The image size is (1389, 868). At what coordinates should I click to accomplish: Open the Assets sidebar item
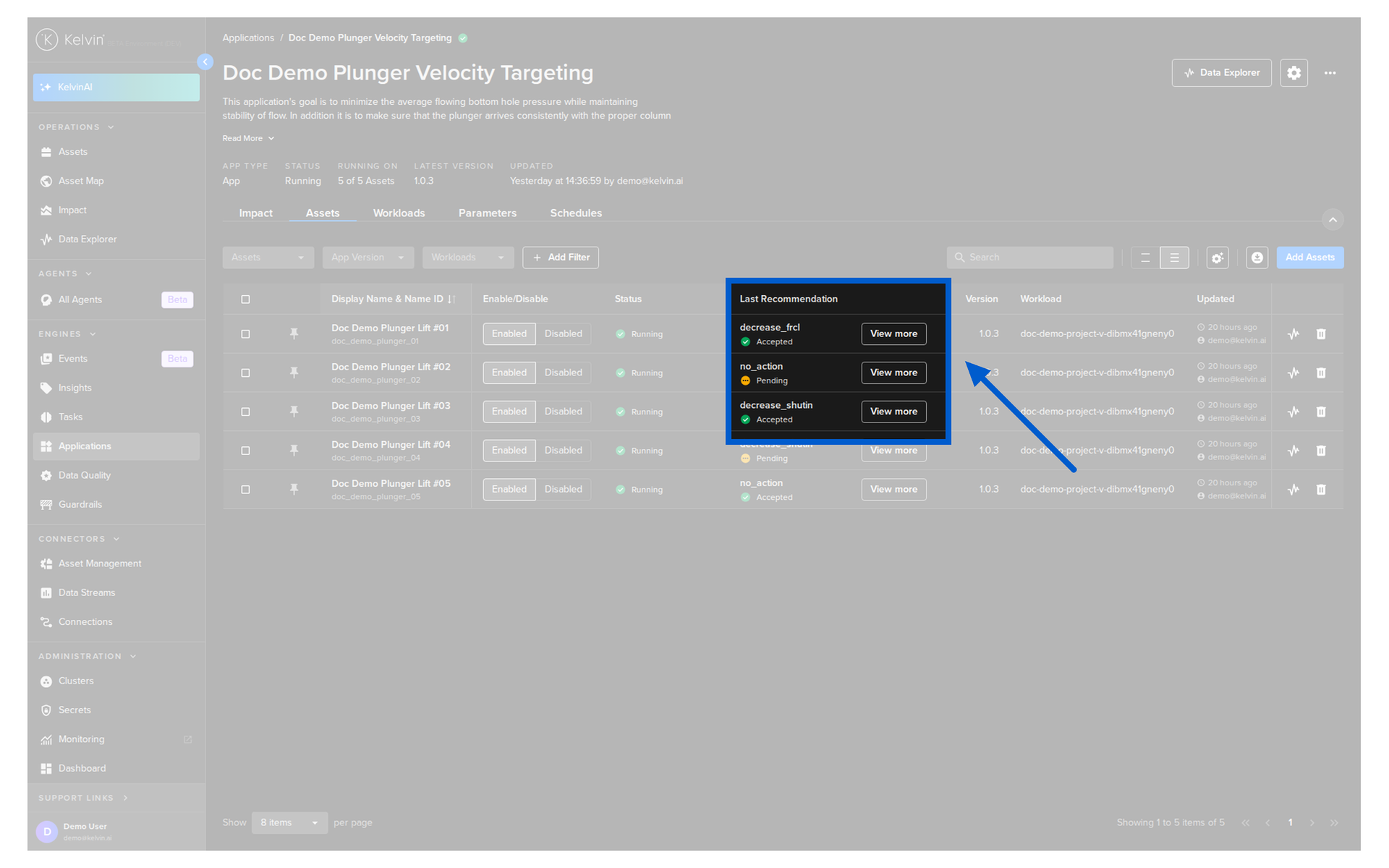click(116, 152)
